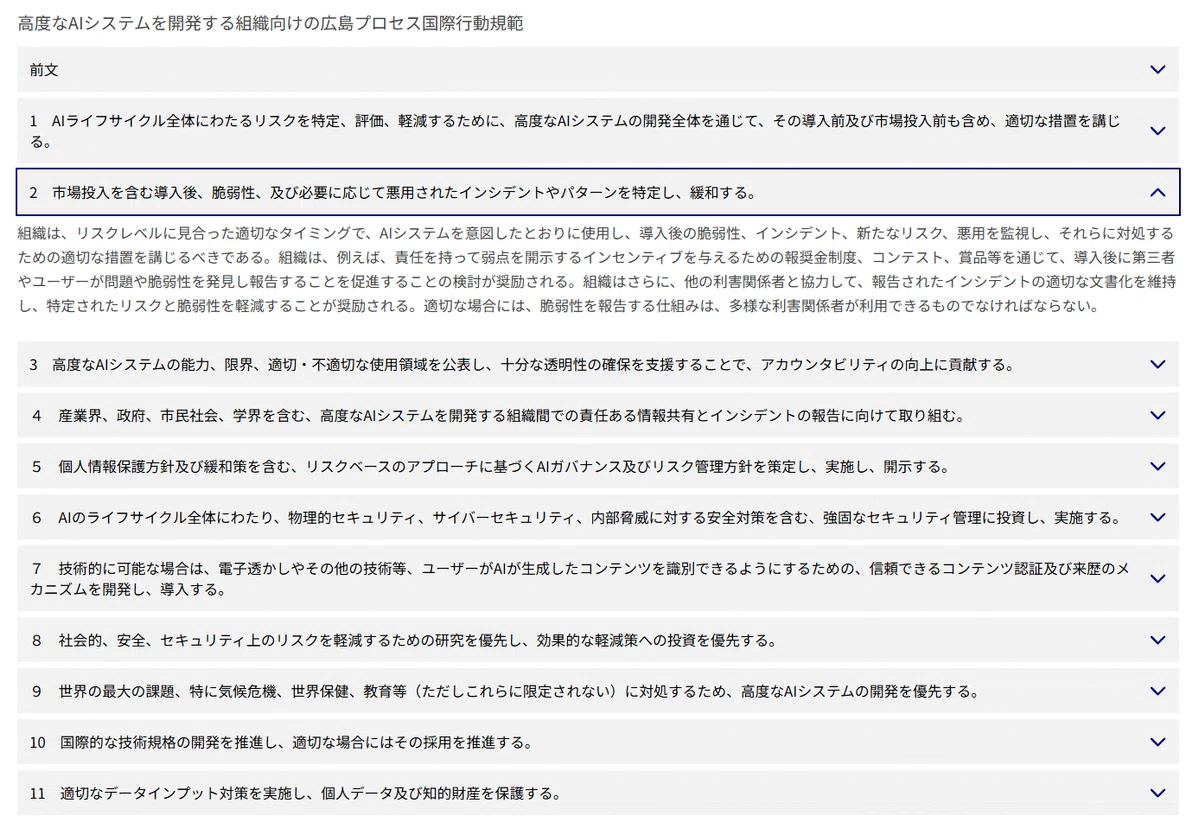Expand item 3 about 透明性 and accountability
Viewport: 1200px width, 835px height.
[x=598, y=365]
